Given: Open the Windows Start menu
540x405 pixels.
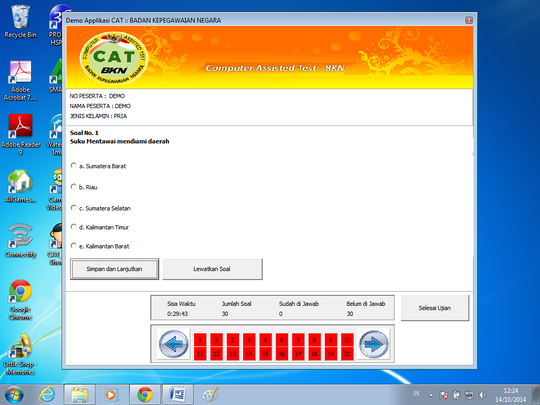Looking at the screenshot, I should [x=14, y=395].
